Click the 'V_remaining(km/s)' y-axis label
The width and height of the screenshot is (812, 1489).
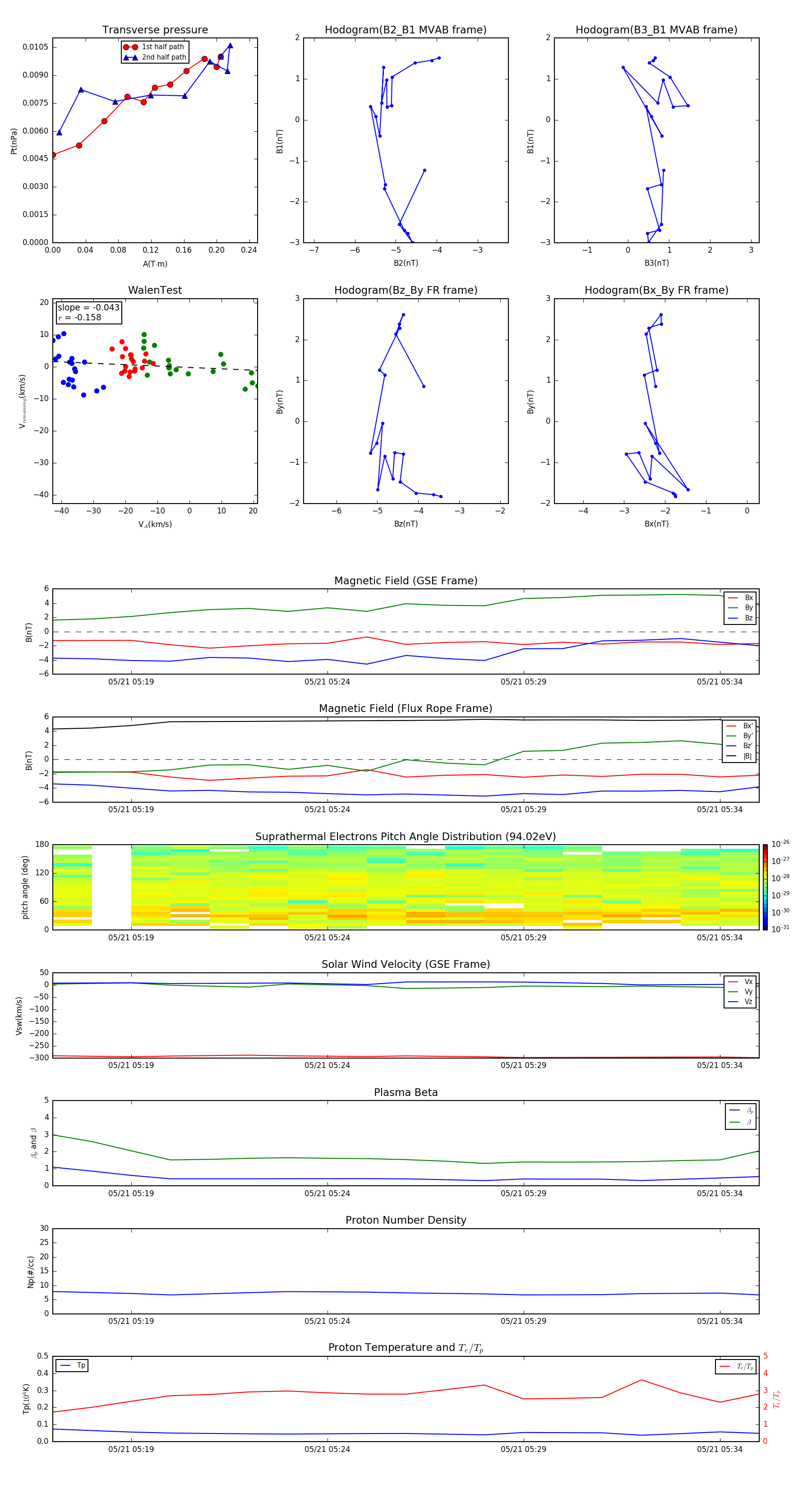(23, 402)
